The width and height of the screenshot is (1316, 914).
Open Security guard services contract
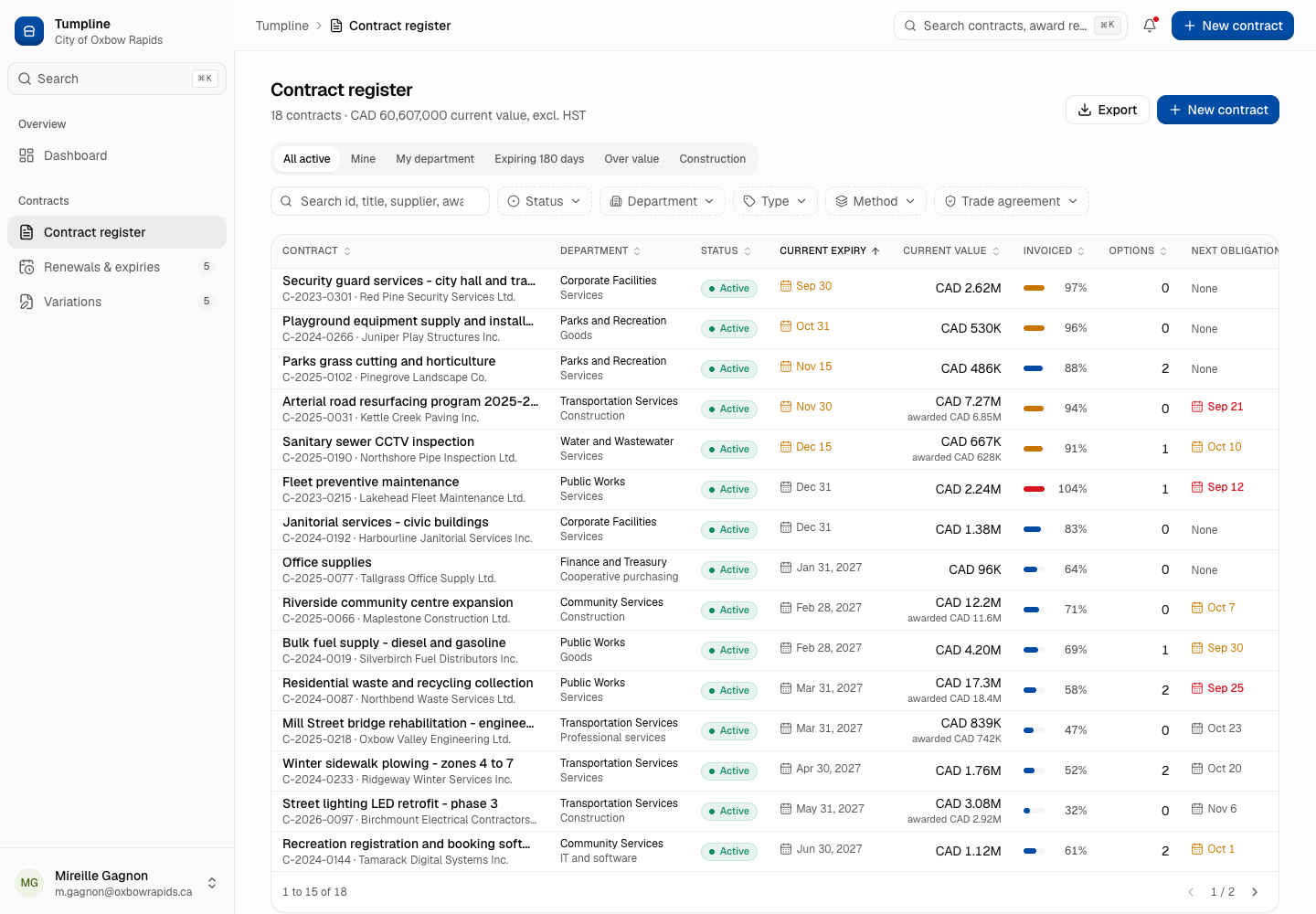[x=409, y=281]
